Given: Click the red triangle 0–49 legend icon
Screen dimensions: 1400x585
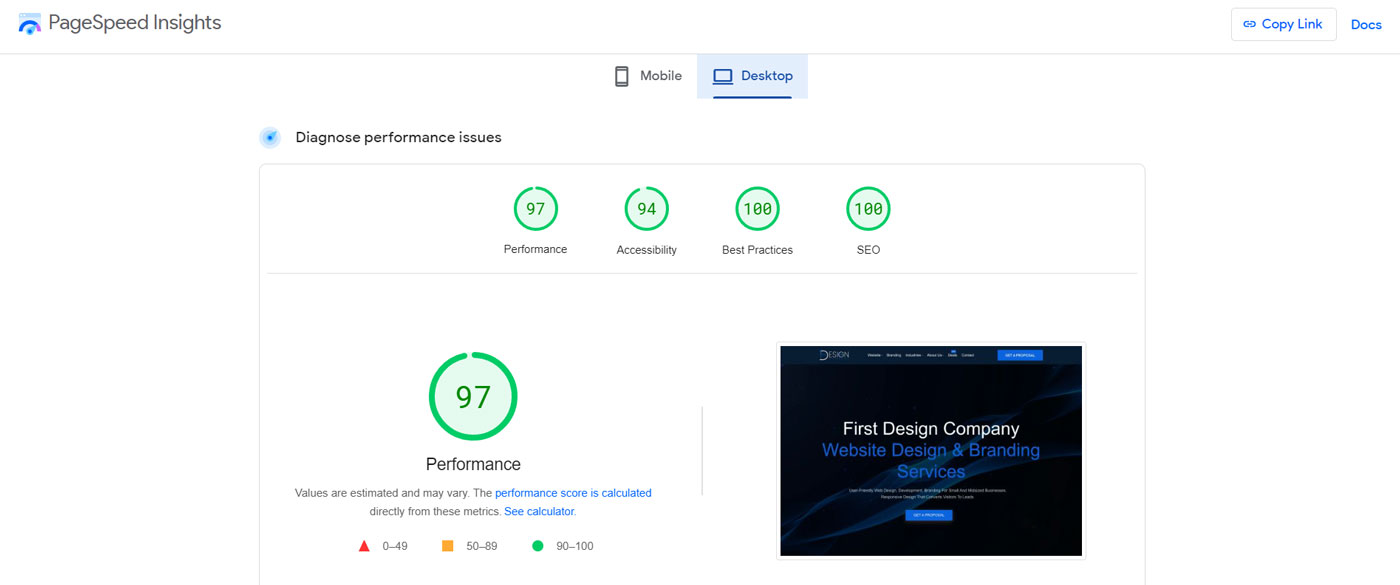Looking at the screenshot, I should point(364,546).
